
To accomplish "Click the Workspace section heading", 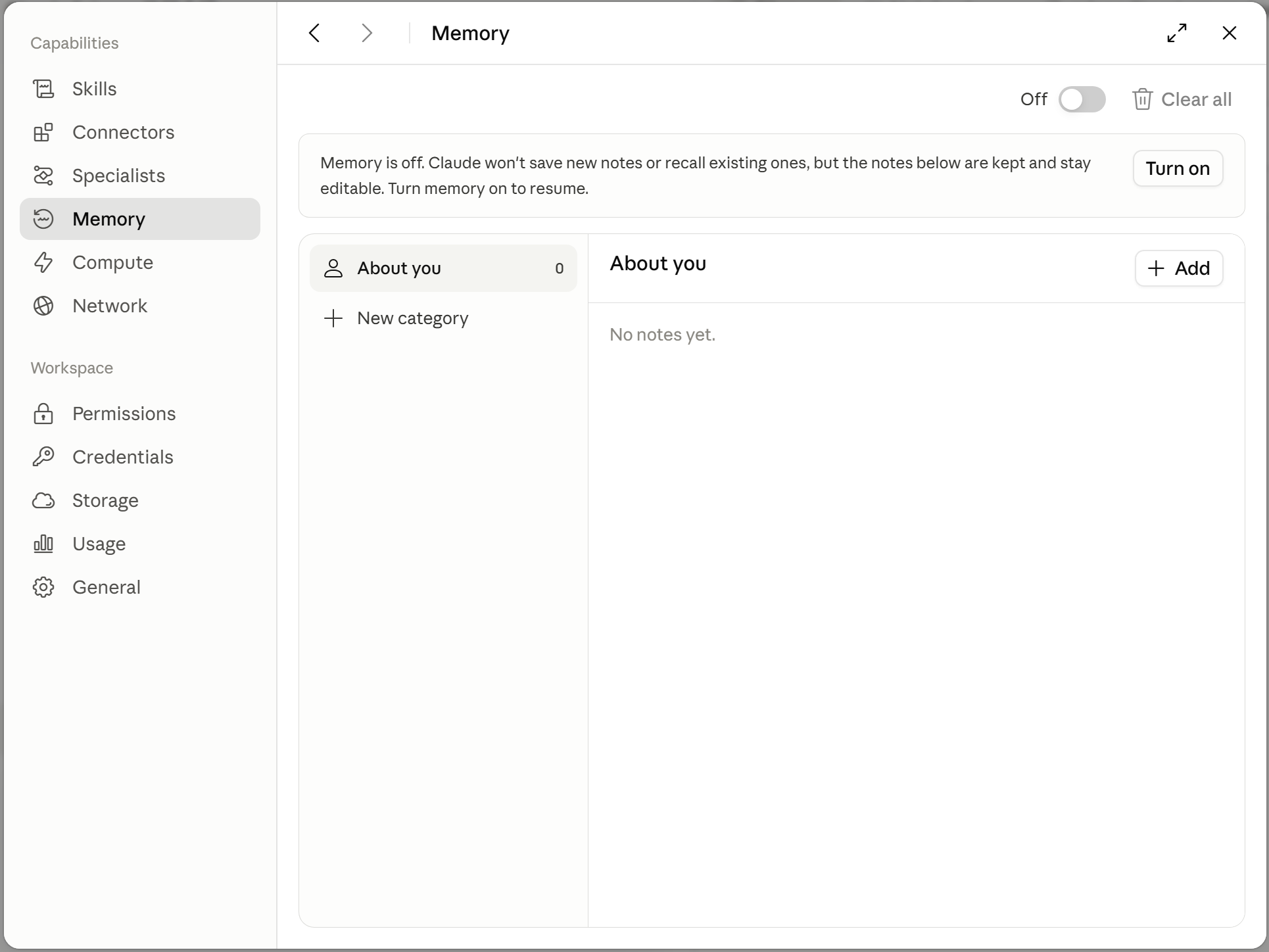I will click(72, 368).
